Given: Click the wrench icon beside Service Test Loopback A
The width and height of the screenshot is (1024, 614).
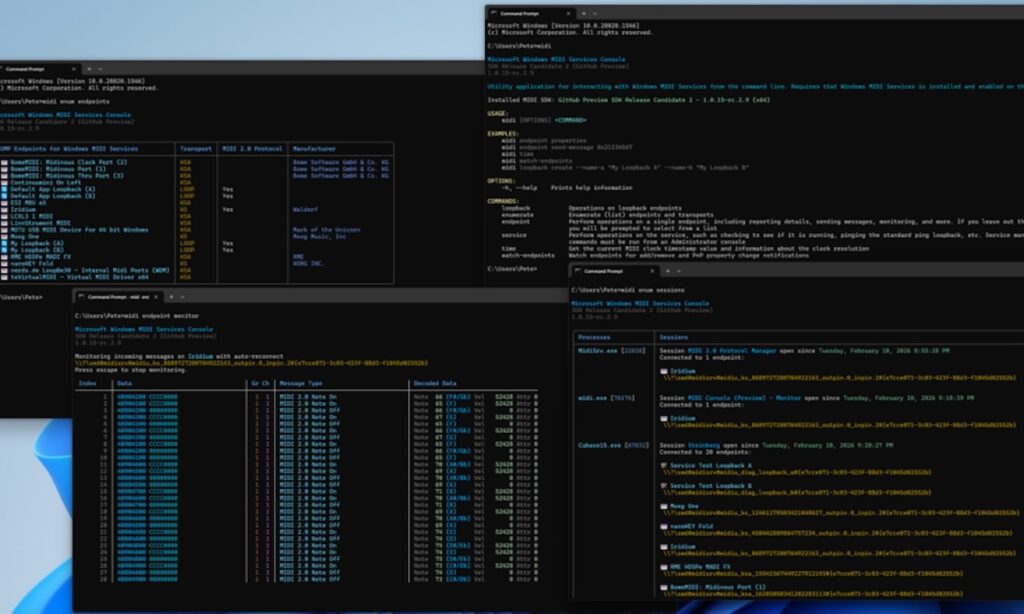Looking at the screenshot, I should click(663, 465).
